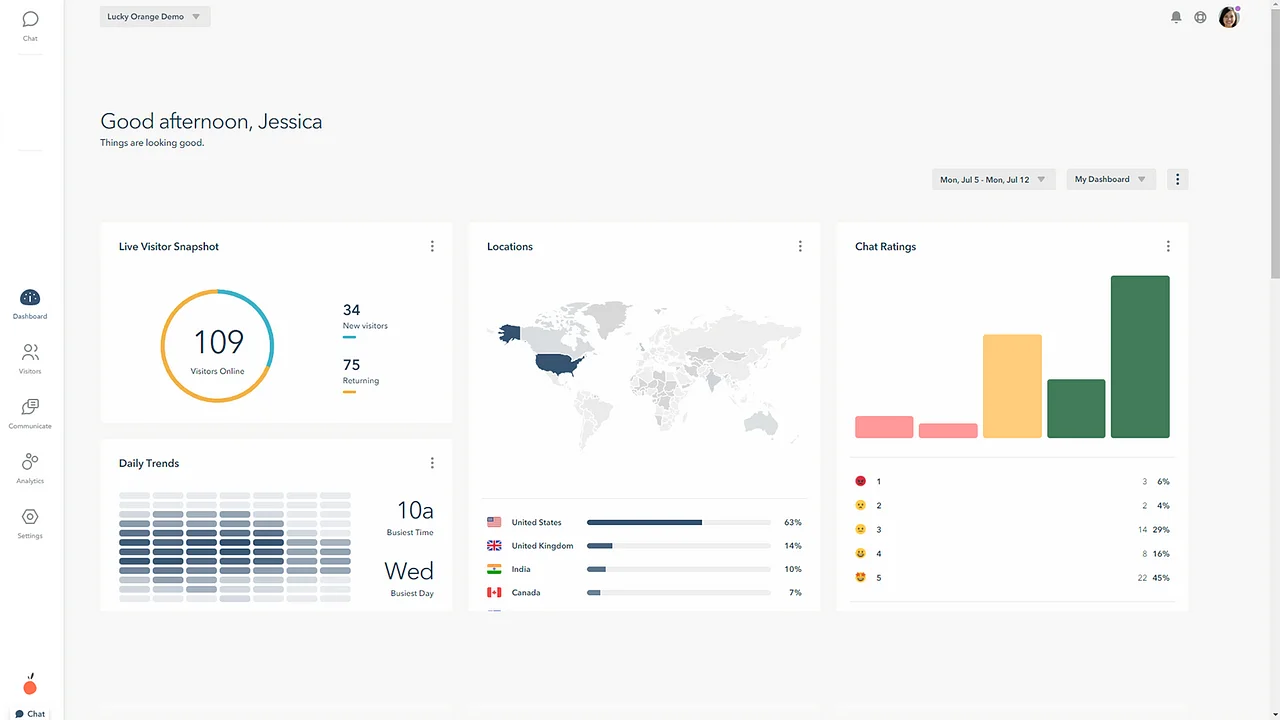Viewport: 1280px width, 720px height.
Task: Click the Chat button at bottom left
Action: click(30, 713)
